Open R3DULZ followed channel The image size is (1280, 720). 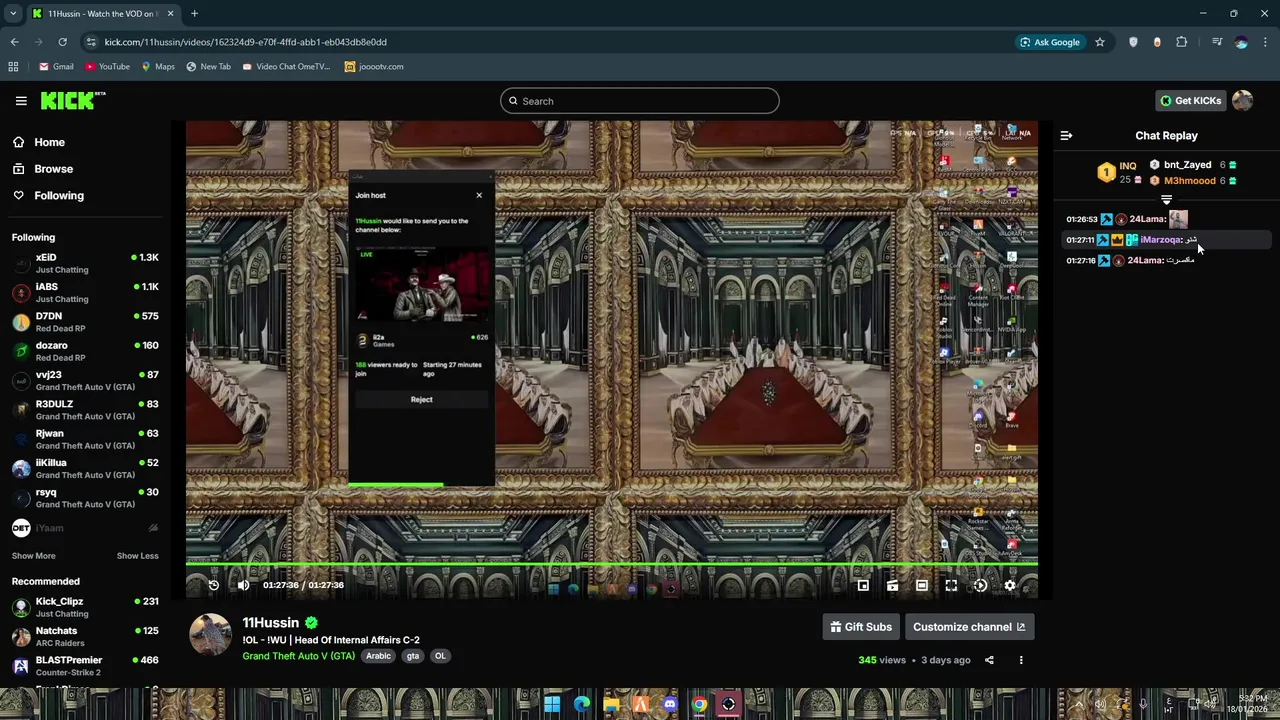pyautogui.click(x=85, y=410)
